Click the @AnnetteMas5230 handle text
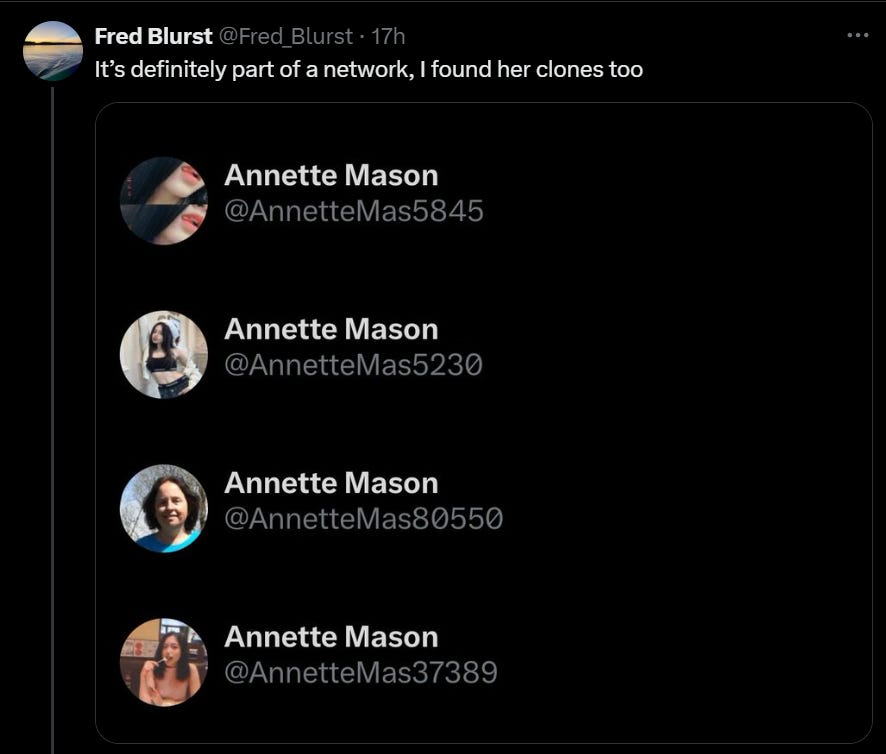886x754 pixels. coord(354,365)
